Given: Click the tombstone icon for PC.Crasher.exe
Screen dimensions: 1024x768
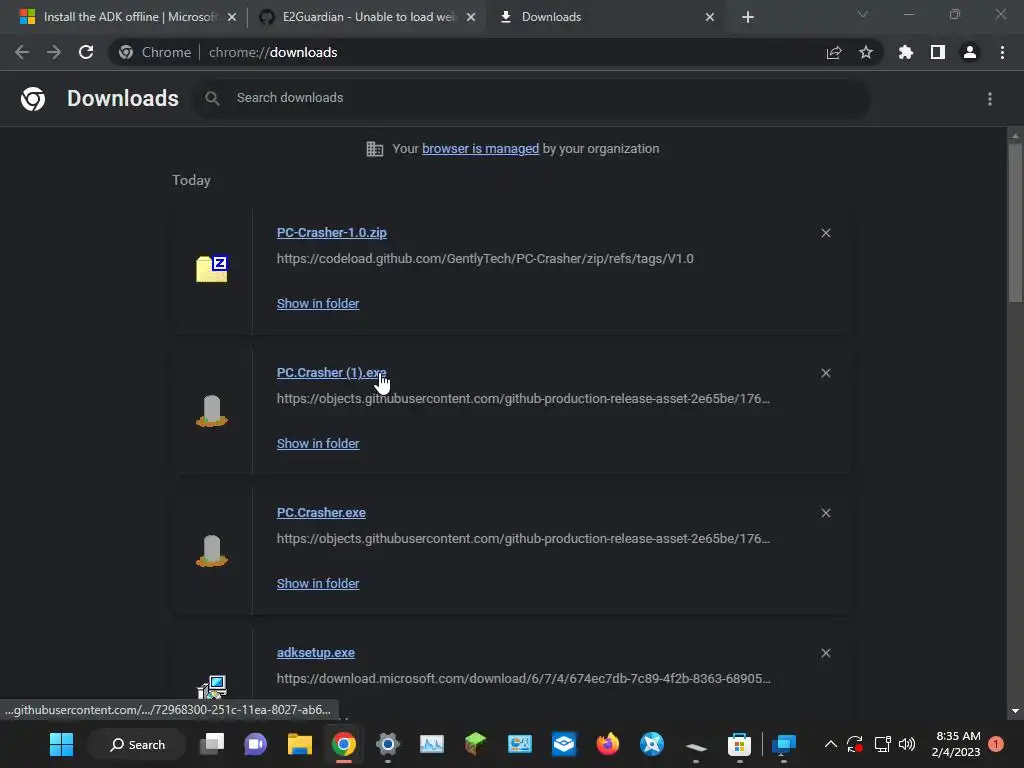Looking at the screenshot, I should [212, 551].
